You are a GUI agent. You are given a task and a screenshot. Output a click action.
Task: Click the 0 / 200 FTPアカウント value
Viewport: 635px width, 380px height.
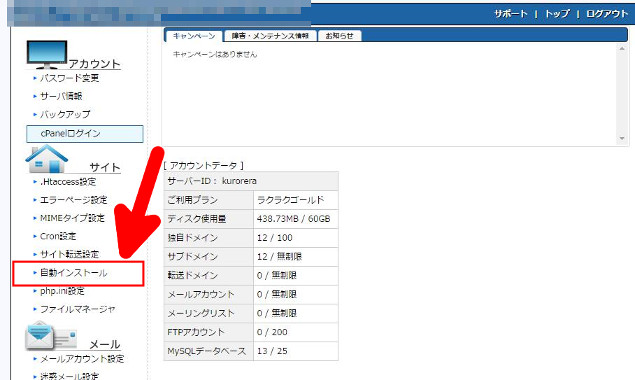tap(272, 332)
